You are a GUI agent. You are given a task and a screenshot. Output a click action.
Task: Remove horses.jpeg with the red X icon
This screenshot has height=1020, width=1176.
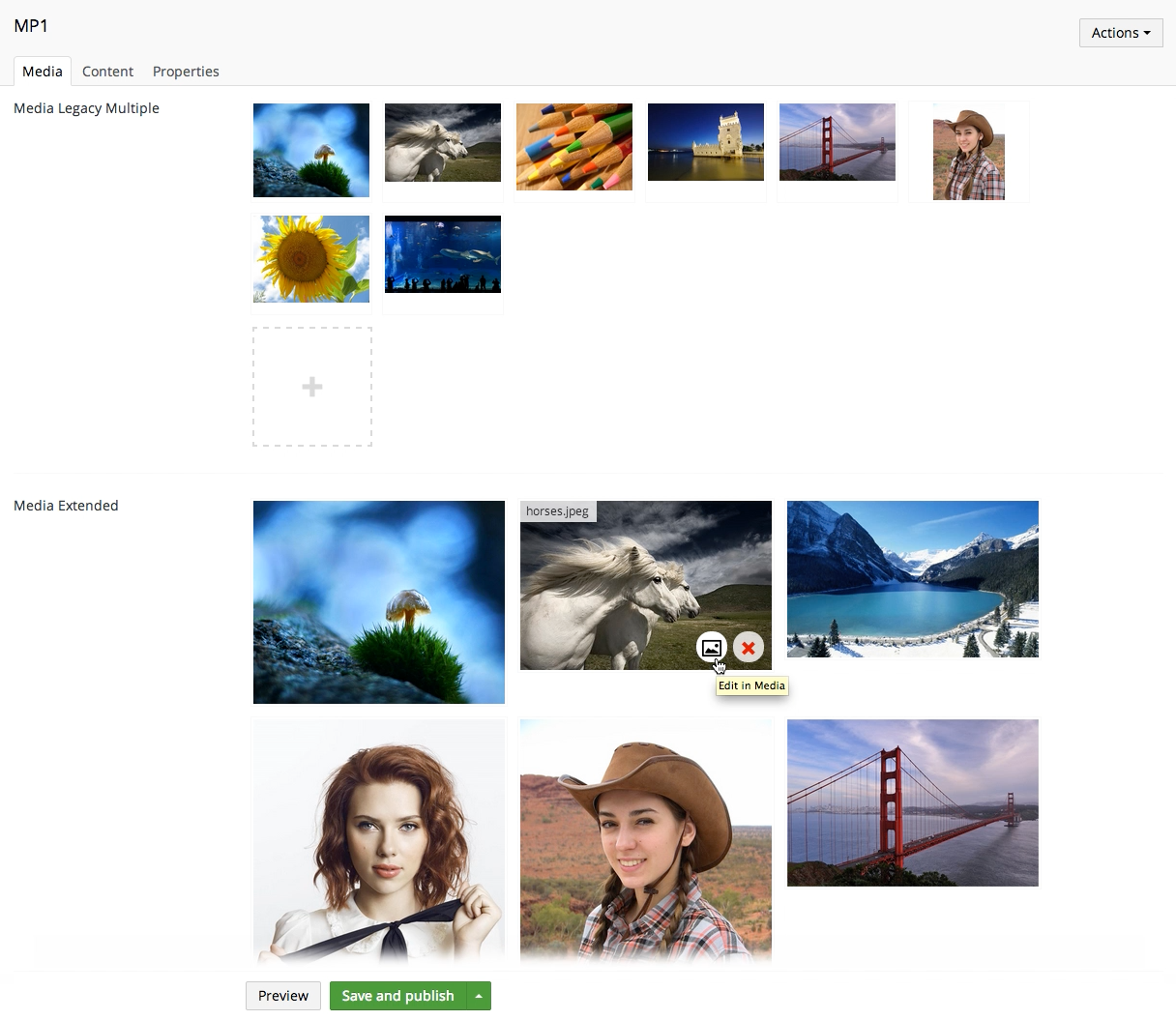(749, 647)
